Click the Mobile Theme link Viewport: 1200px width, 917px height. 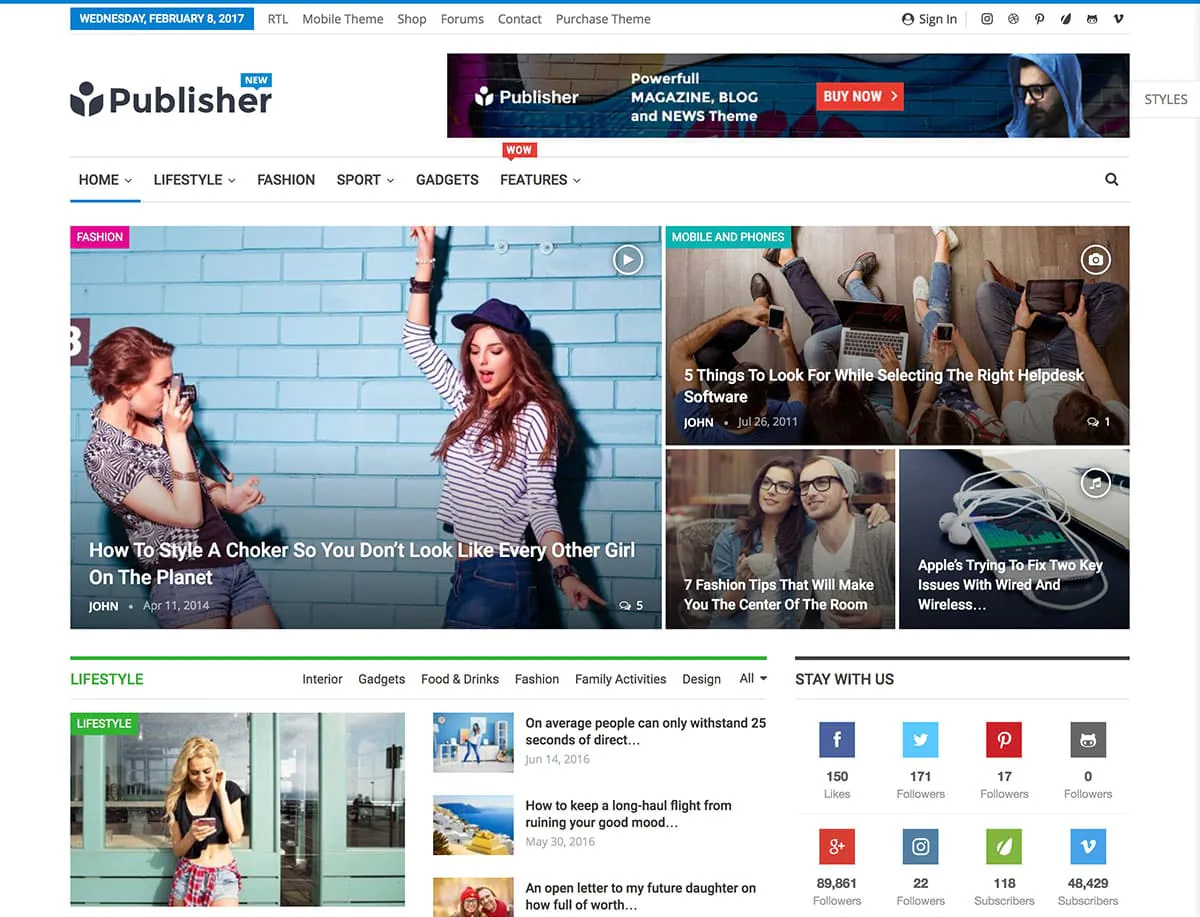click(343, 19)
